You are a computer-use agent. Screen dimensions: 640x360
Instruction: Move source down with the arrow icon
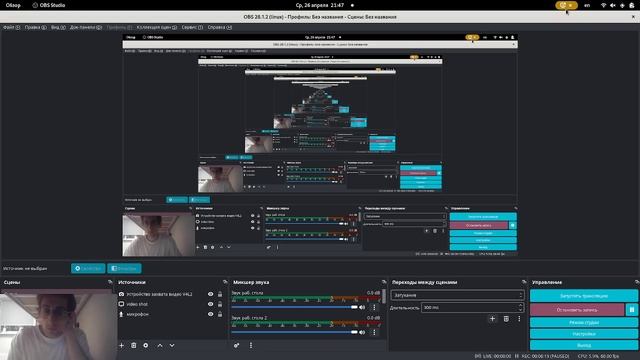click(x=172, y=345)
